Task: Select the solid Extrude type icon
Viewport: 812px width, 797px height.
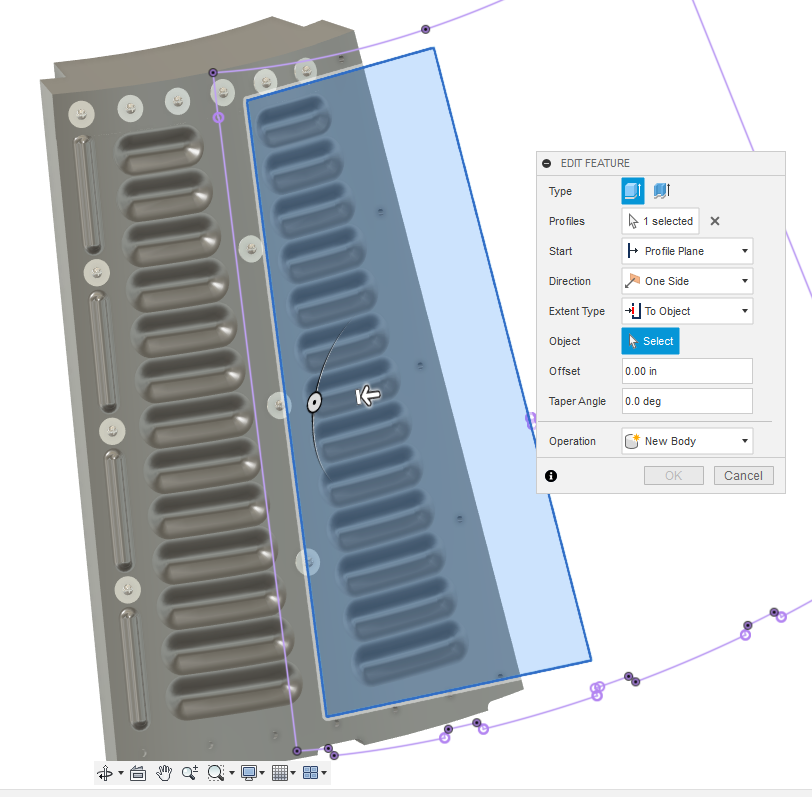Action: click(x=631, y=190)
